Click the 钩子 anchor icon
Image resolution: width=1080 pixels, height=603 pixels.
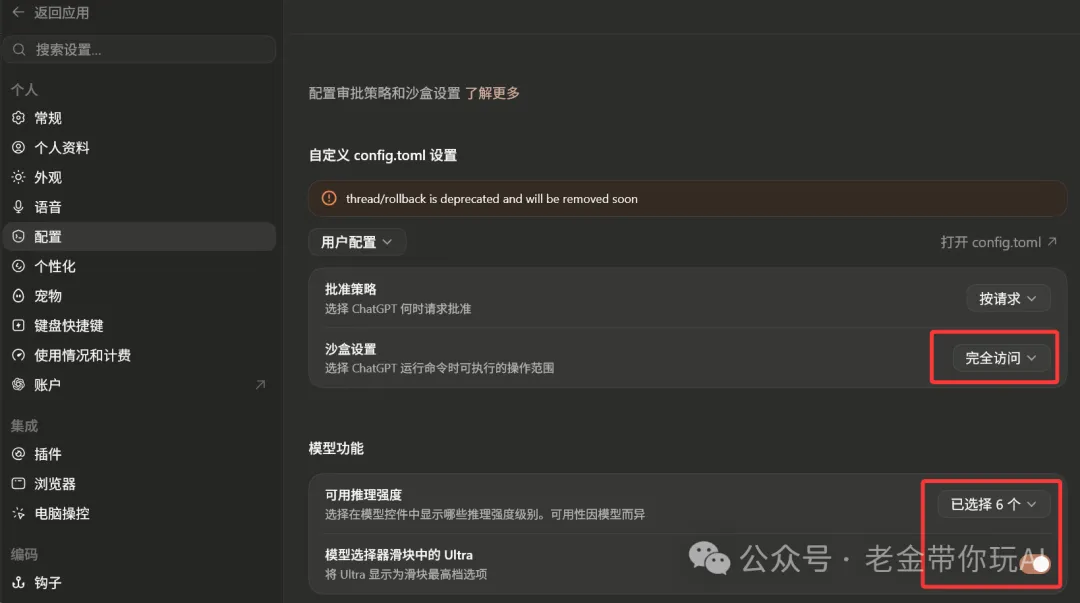click(19, 582)
